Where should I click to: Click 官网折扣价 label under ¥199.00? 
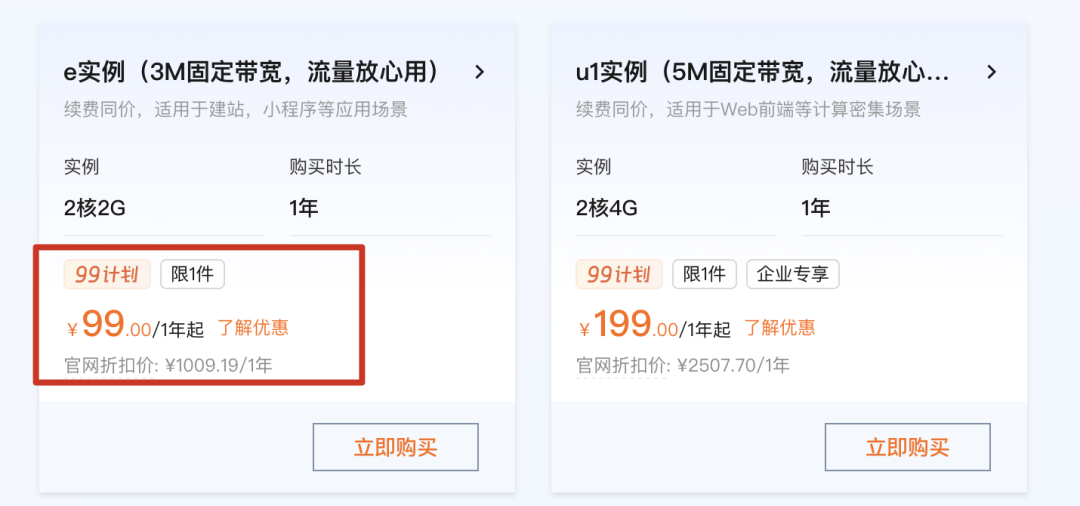click(x=621, y=365)
